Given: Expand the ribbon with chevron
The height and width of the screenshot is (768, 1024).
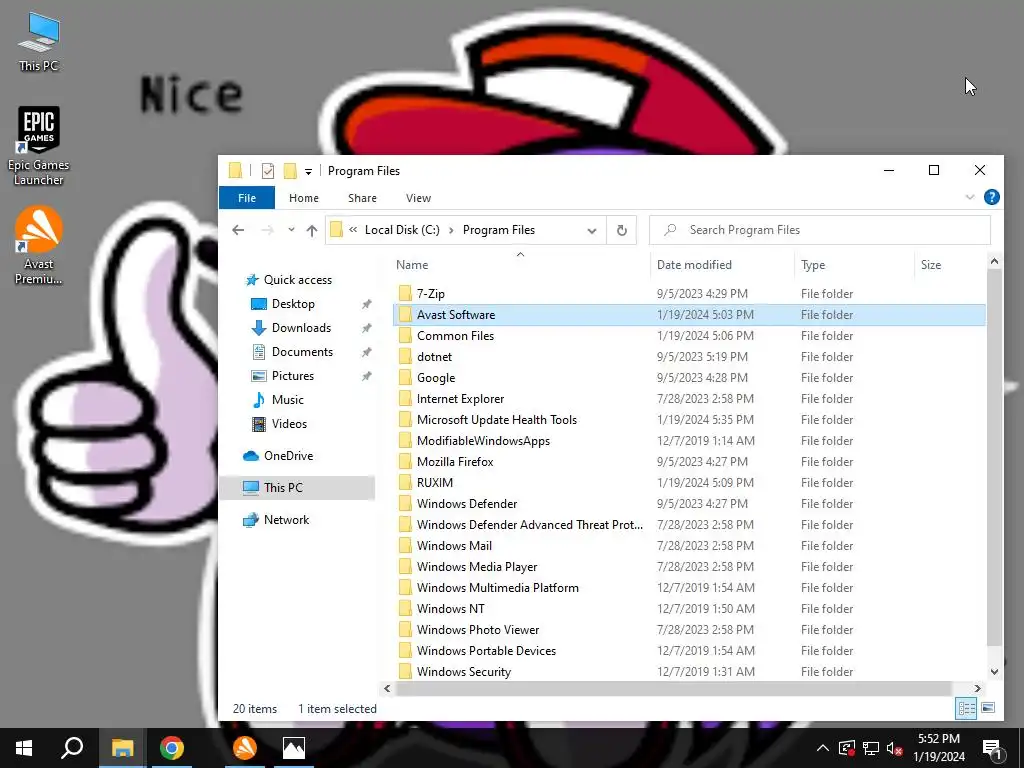Looking at the screenshot, I should pyautogui.click(x=970, y=197).
